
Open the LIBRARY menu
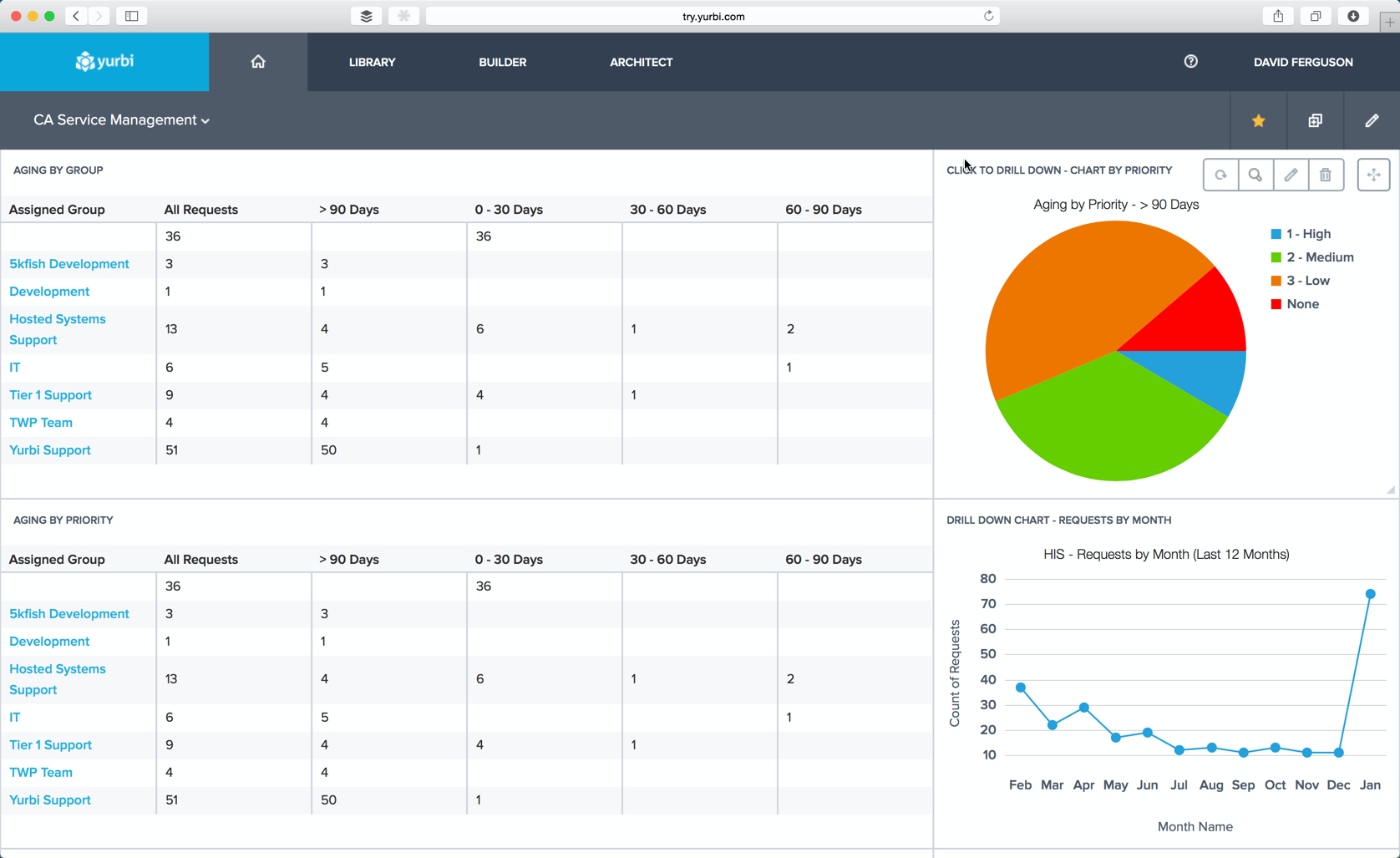click(x=372, y=62)
